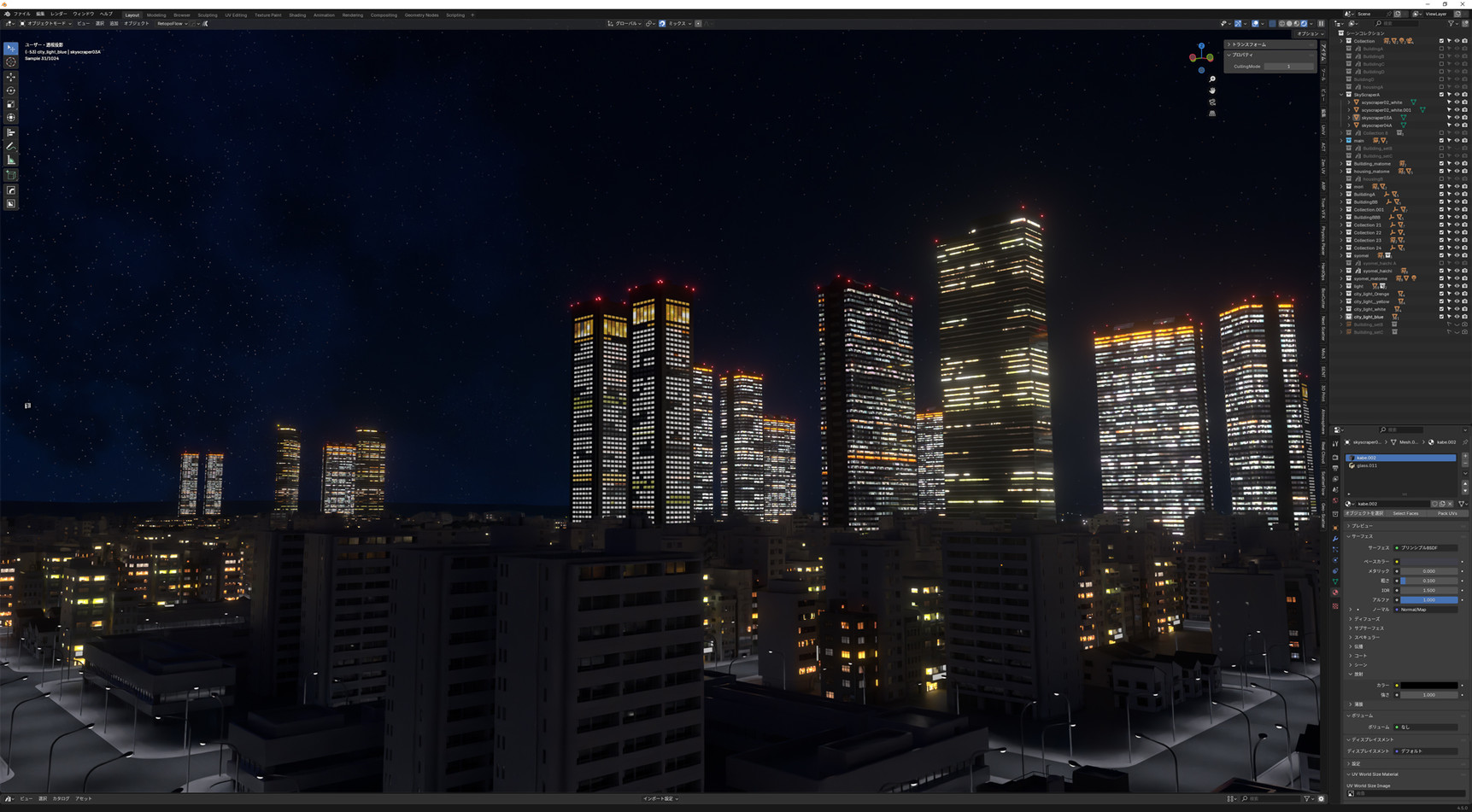Click the Add Cube tool icon
Image resolution: width=1472 pixels, height=812 pixels.
pos(11,175)
